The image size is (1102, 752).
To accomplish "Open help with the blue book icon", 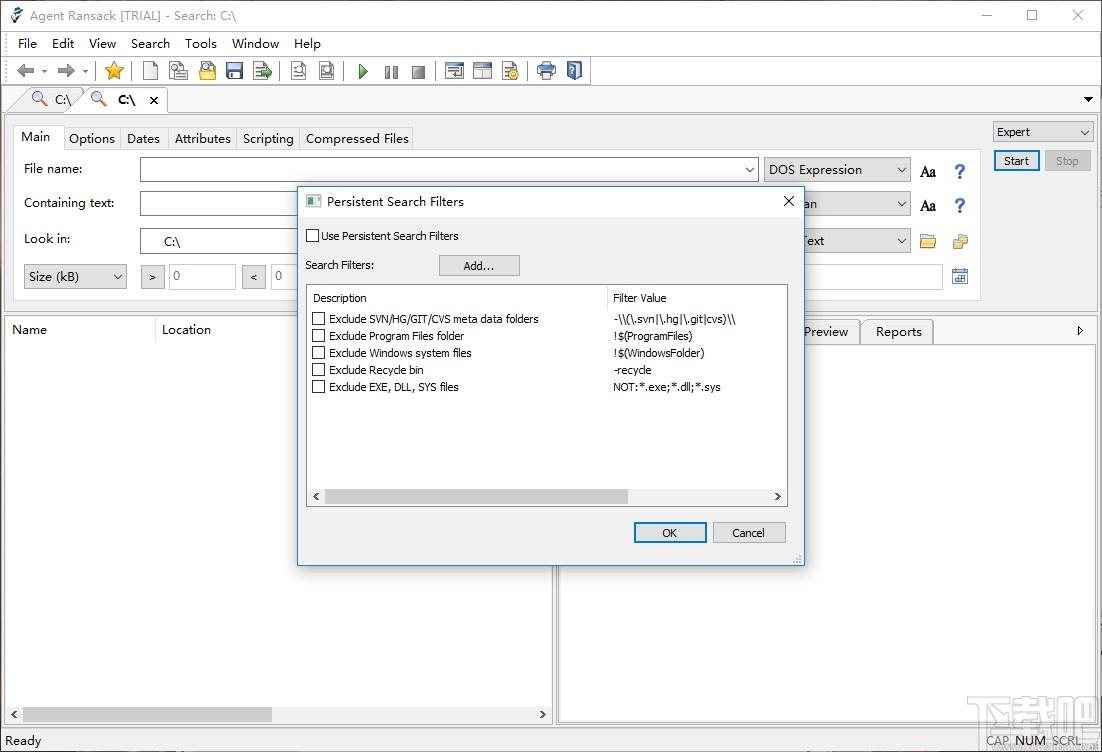I will 574,70.
